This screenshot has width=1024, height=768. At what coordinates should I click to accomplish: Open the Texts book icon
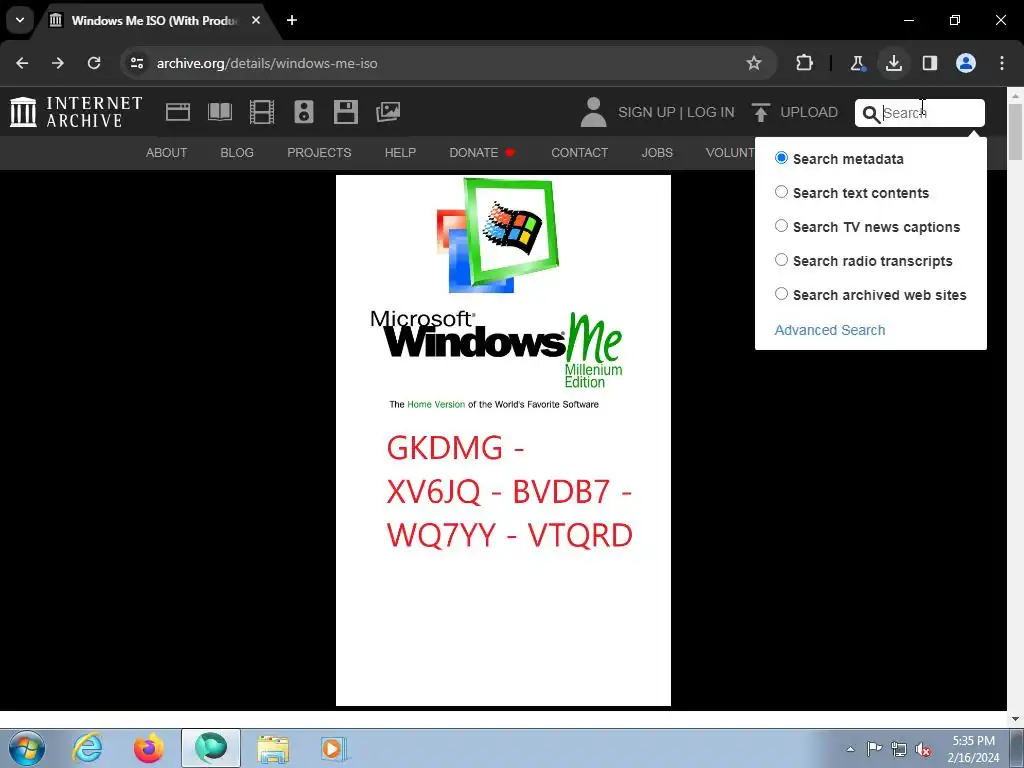[219, 112]
